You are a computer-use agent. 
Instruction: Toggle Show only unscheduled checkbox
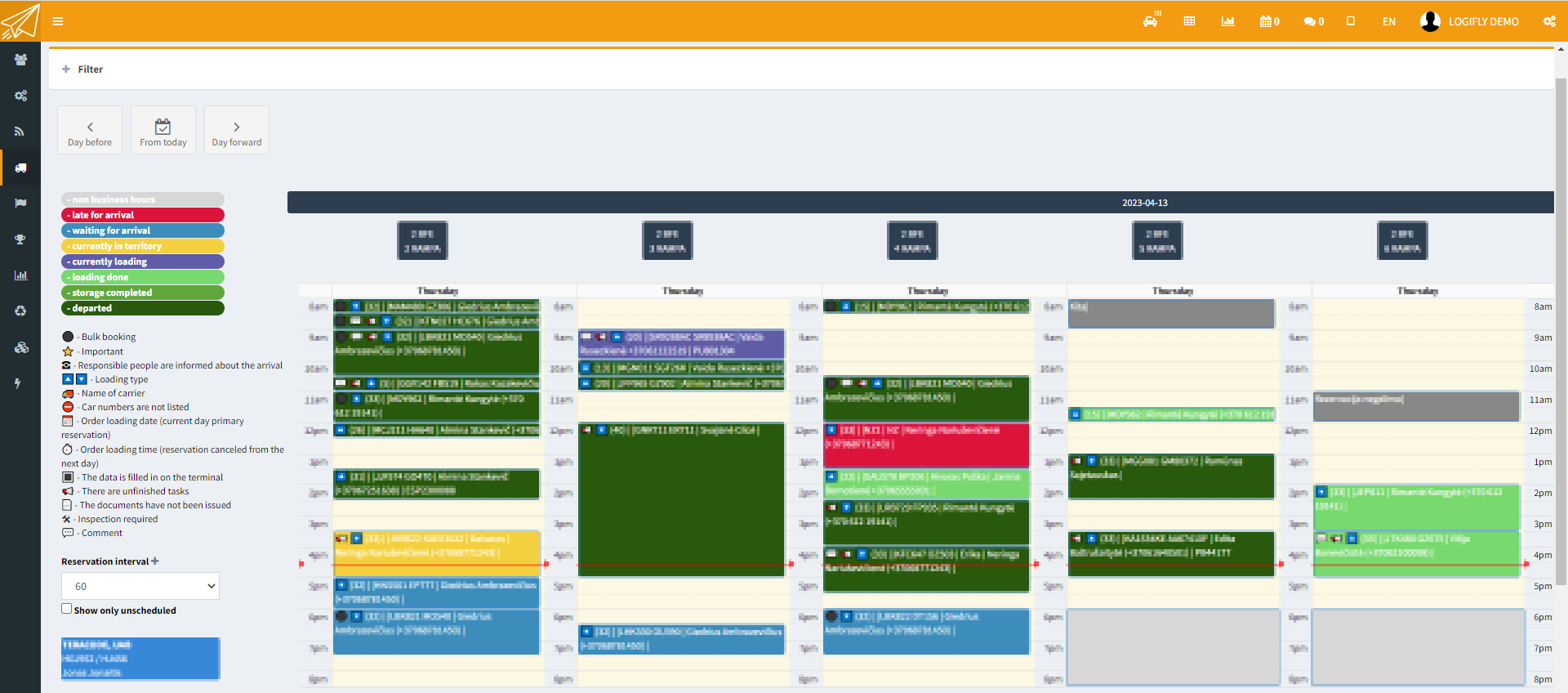pyautogui.click(x=67, y=609)
